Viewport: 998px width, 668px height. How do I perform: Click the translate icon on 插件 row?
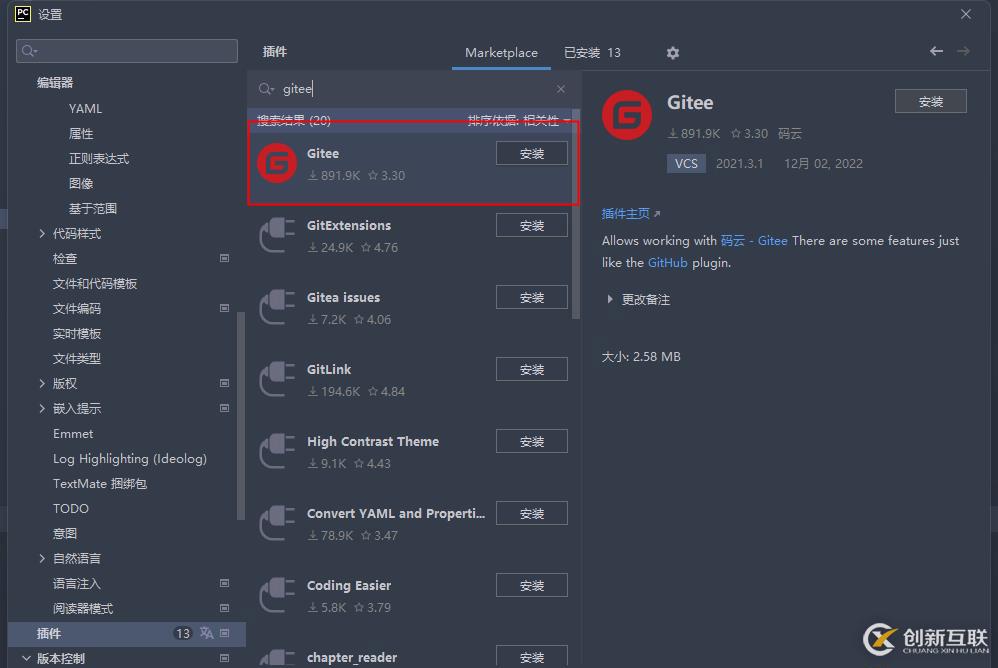click(206, 632)
